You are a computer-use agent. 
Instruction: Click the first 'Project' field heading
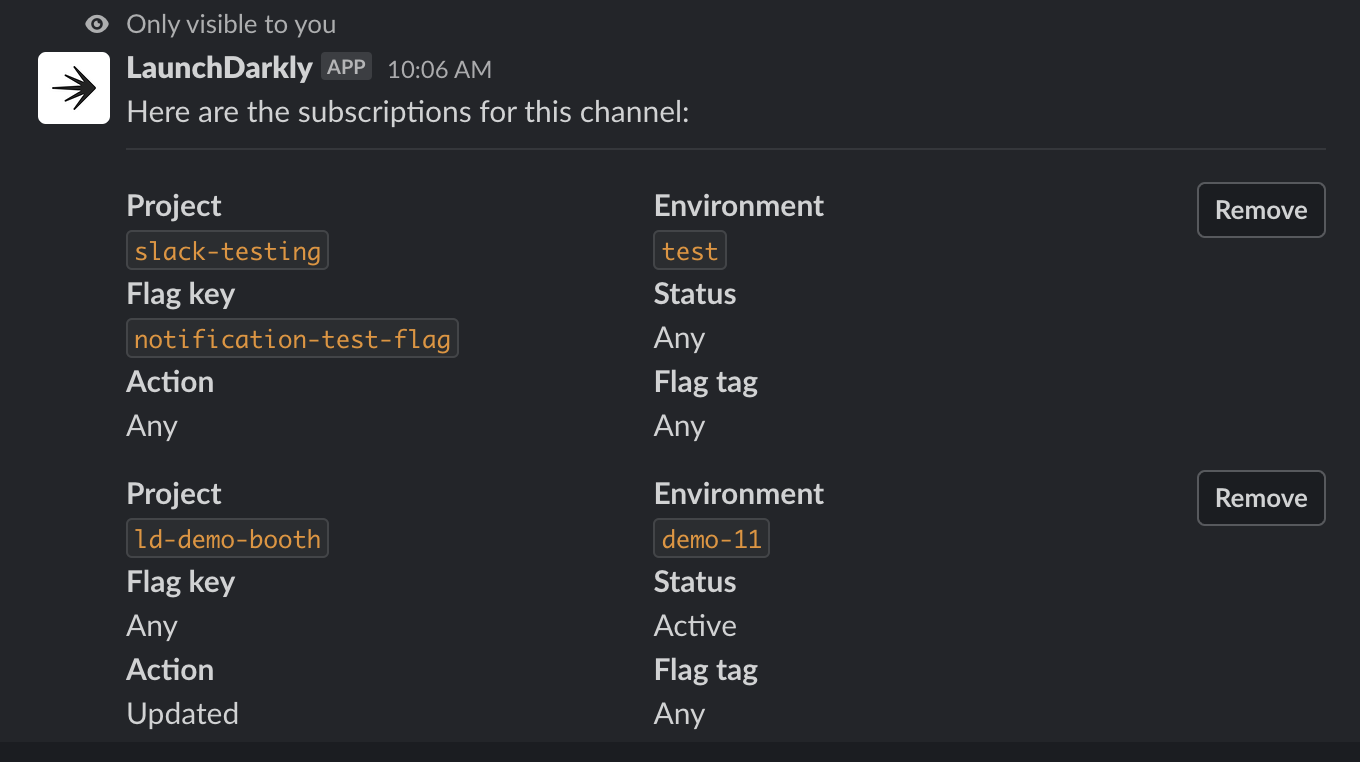[173, 205]
